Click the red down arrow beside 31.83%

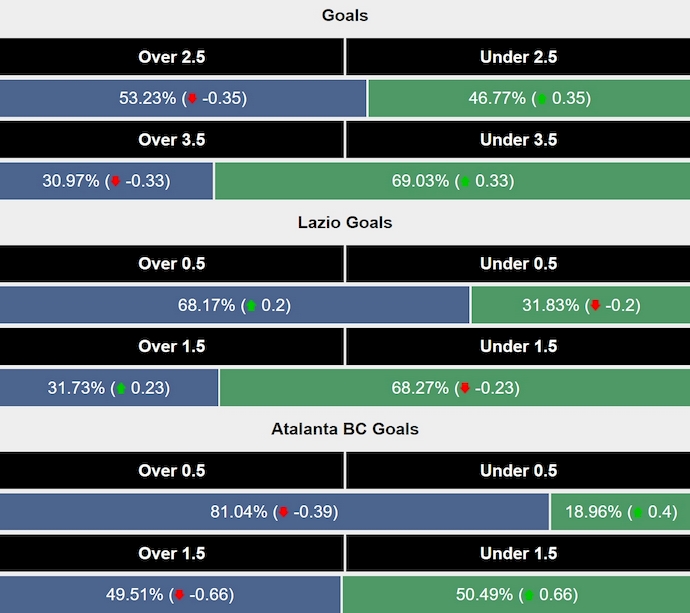pos(595,305)
